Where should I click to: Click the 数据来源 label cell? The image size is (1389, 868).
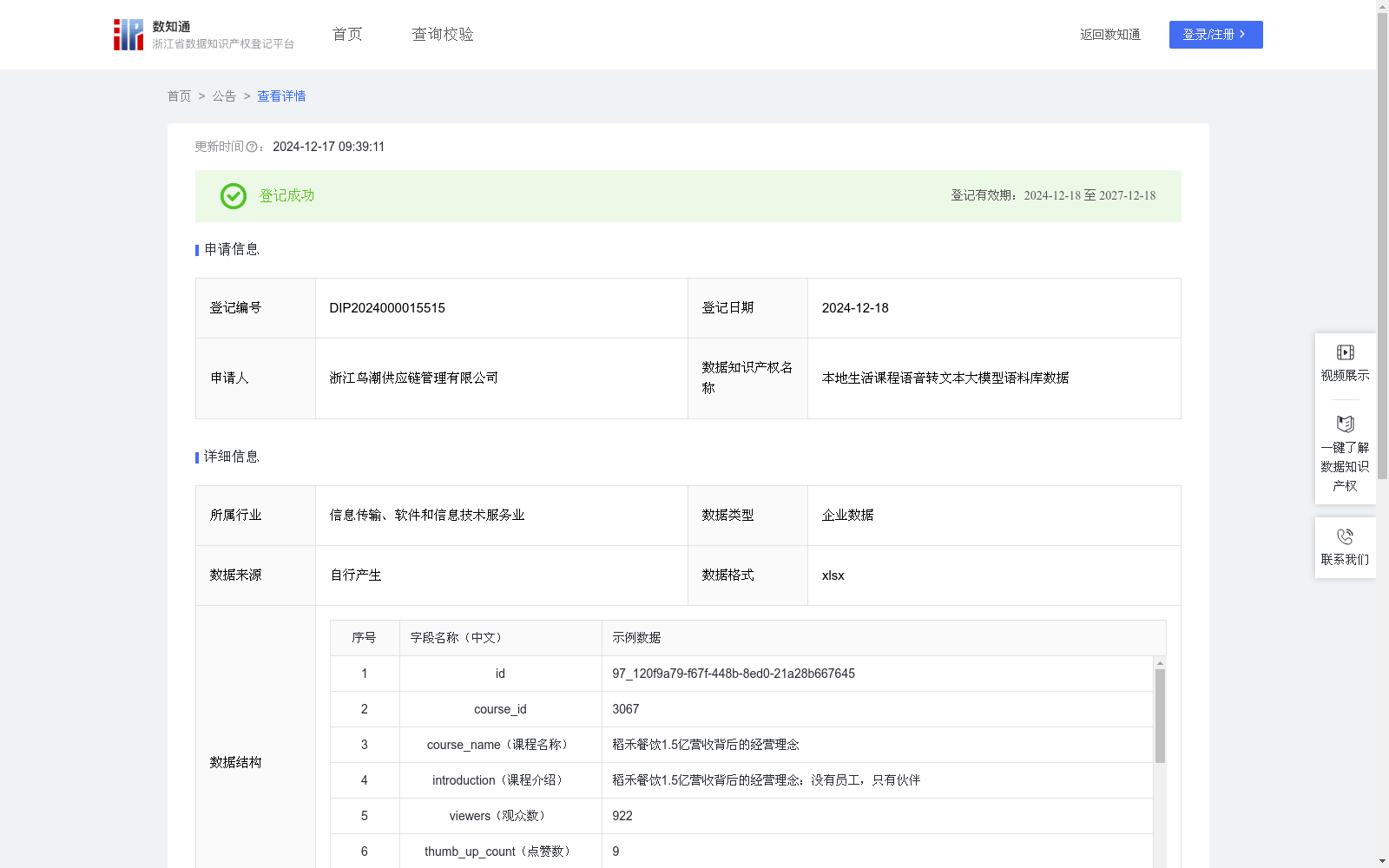(x=256, y=575)
